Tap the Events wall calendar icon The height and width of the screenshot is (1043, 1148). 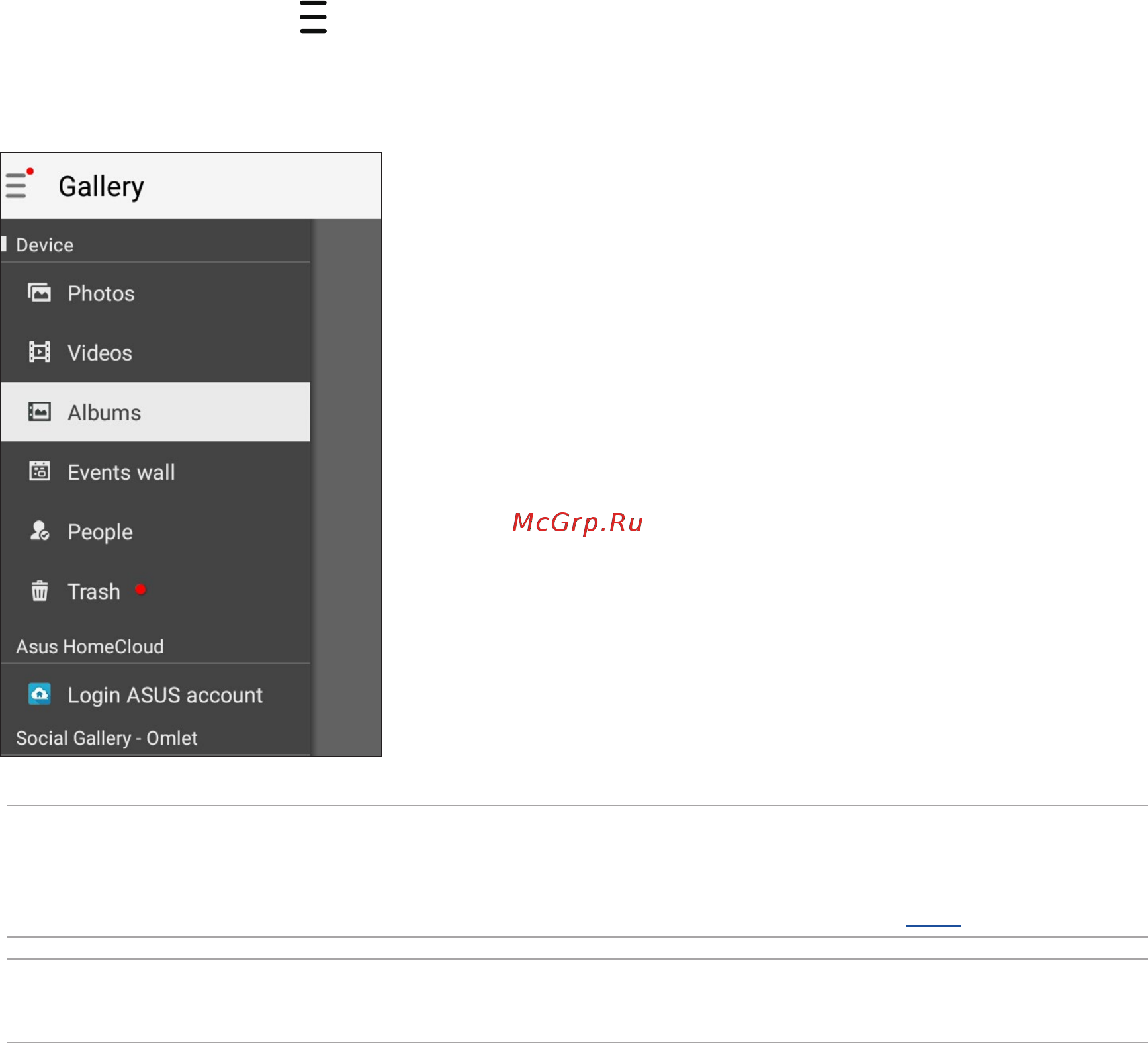(x=39, y=471)
